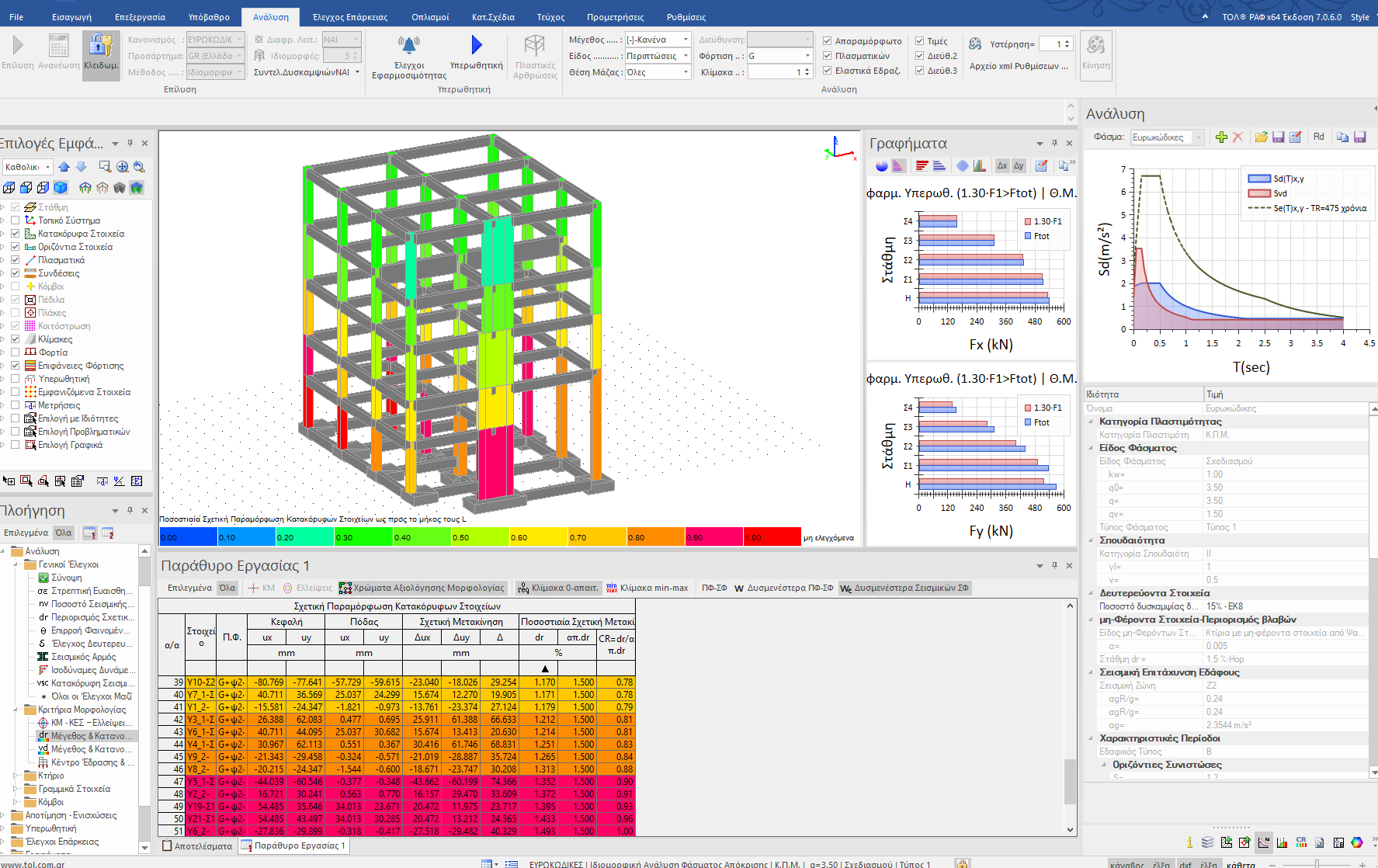
Task: Click the Συντελ.ΔυσκαμψιώνNAl button
Action: pyautogui.click(x=307, y=72)
